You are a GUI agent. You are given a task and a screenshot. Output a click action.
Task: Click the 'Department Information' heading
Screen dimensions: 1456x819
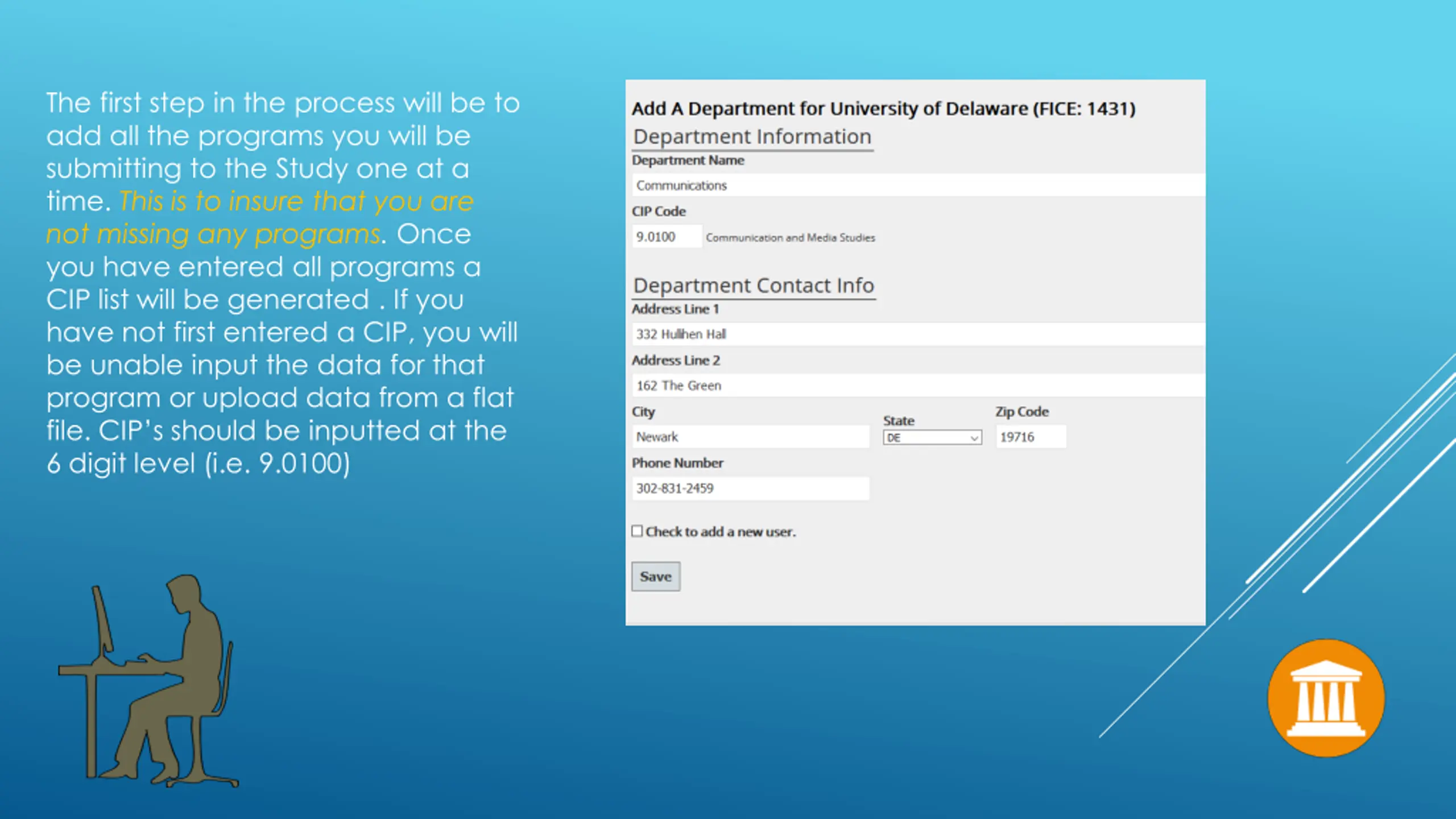[752, 137]
